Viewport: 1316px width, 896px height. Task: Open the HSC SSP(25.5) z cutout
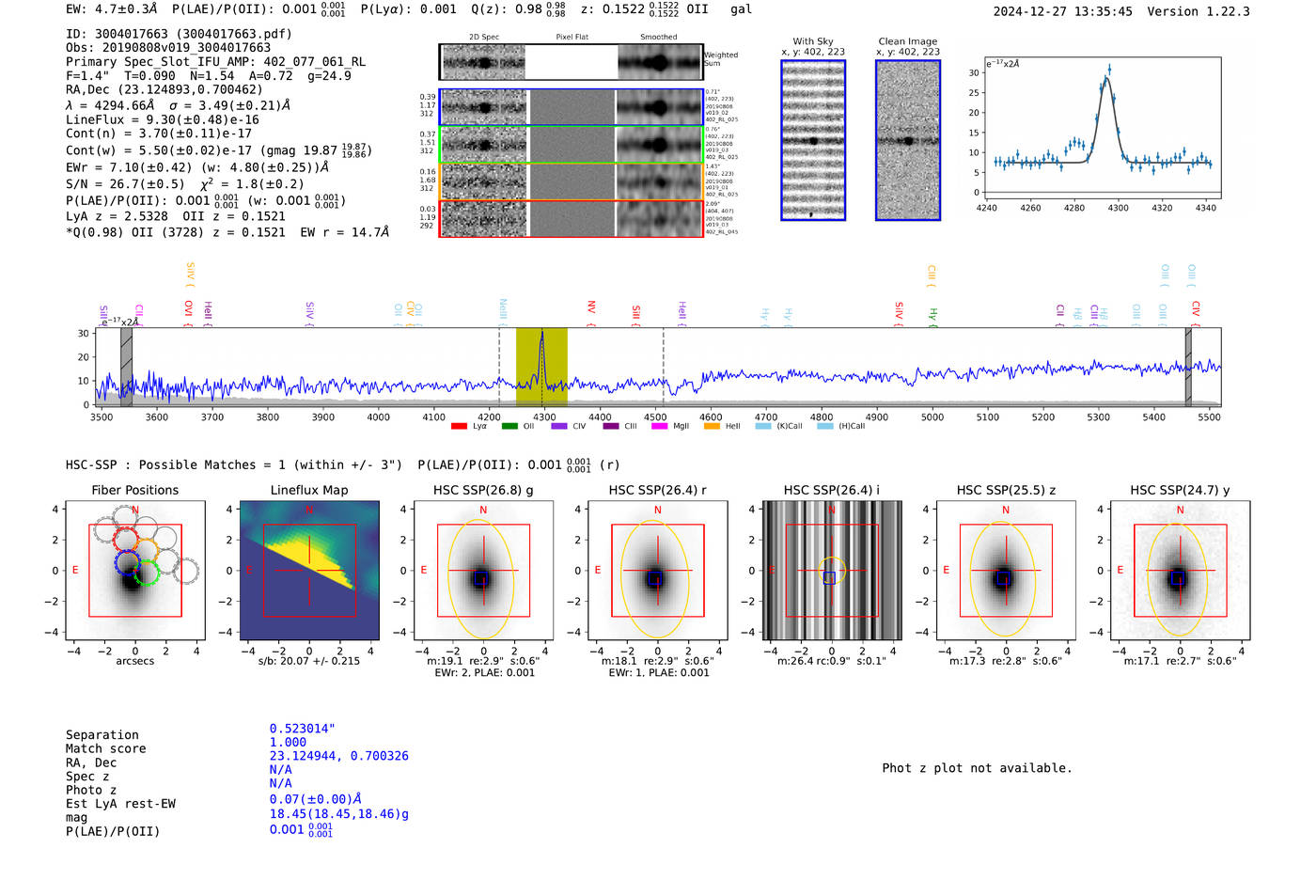coord(1006,571)
